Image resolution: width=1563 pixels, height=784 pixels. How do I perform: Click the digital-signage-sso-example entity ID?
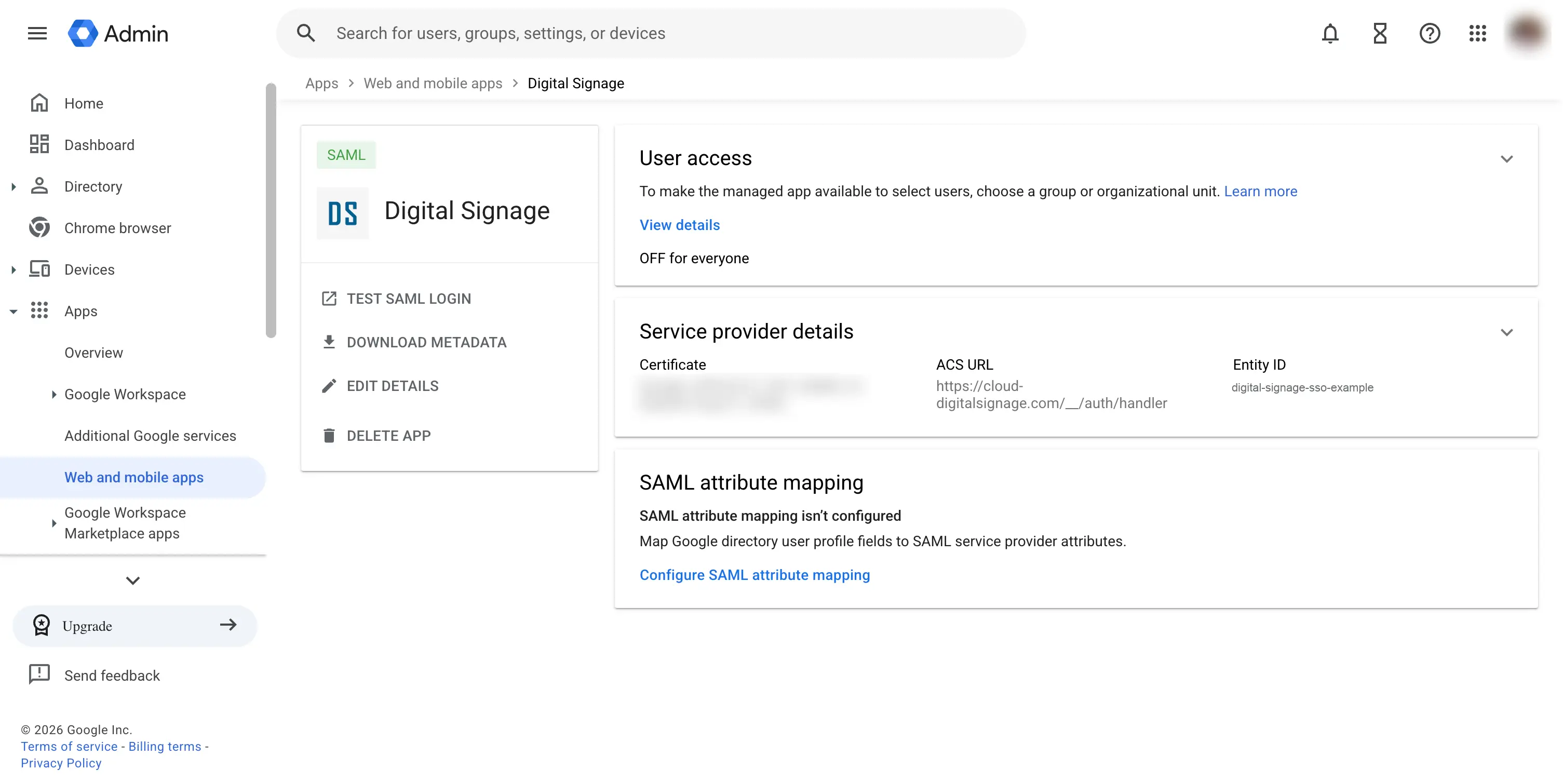coord(1302,387)
